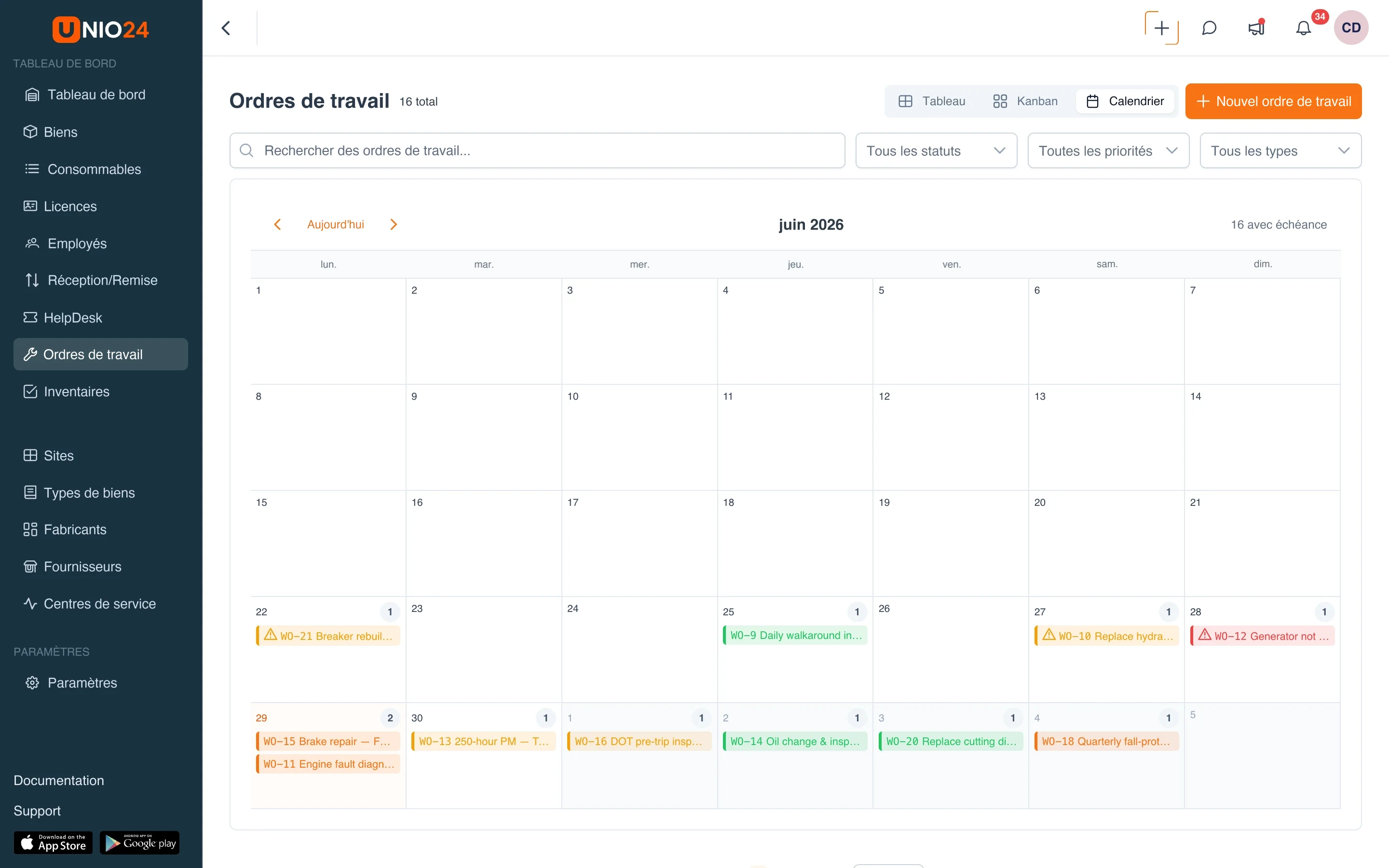Click the search magnifier icon
Image resolution: width=1389 pixels, height=868 pixels.
coord(247,150)
